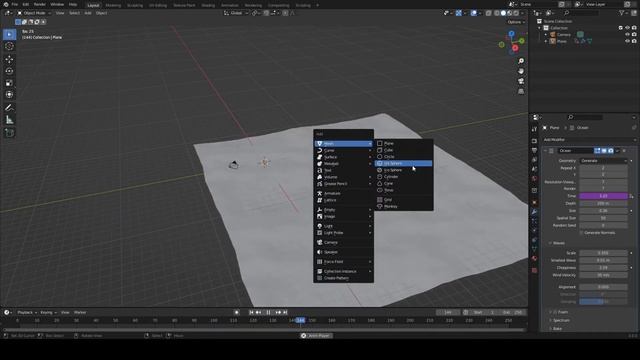The width and height of the screenshot is (640, 360).
Task: Open the Light submenu in Add menu
Action: [343, 226]
